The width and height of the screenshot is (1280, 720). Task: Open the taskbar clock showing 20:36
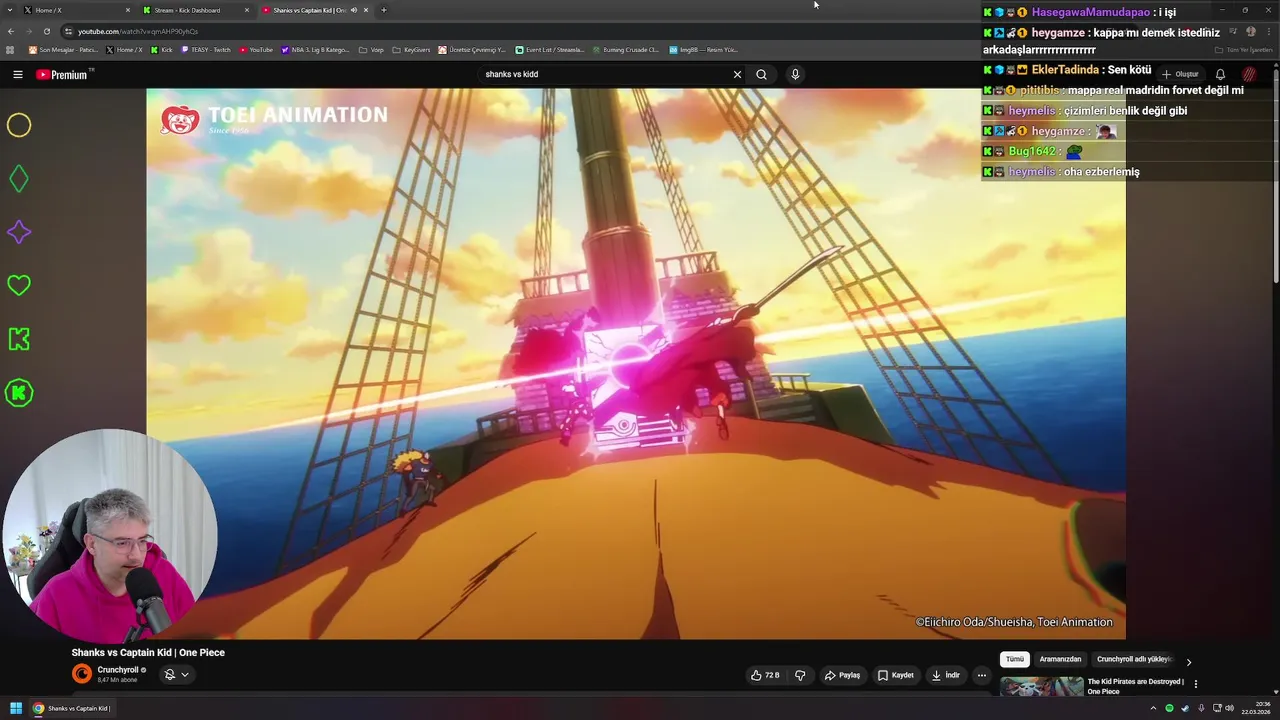point(1255,708)
